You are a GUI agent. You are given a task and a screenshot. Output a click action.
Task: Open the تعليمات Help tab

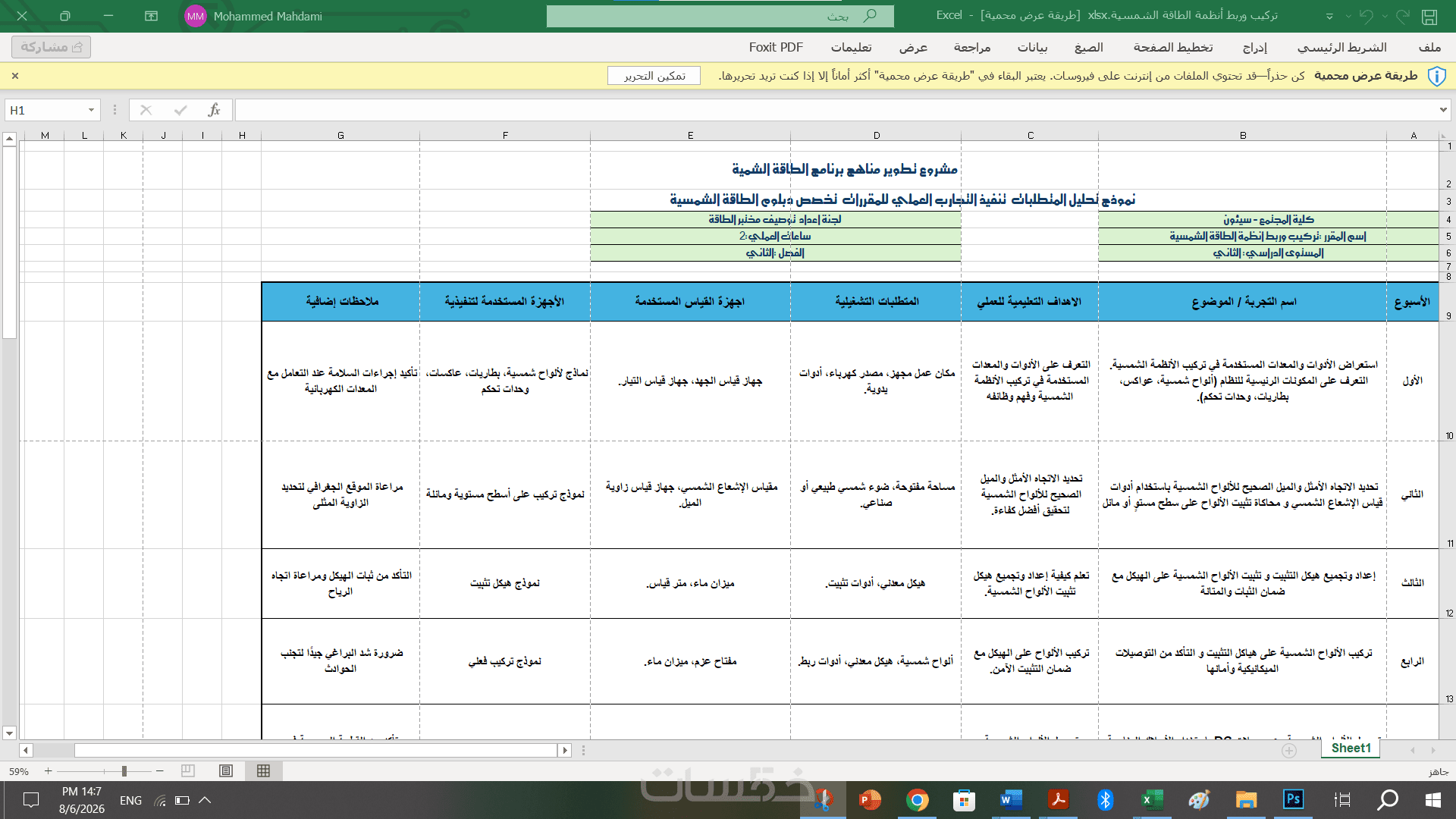click(x=851, y=47)
